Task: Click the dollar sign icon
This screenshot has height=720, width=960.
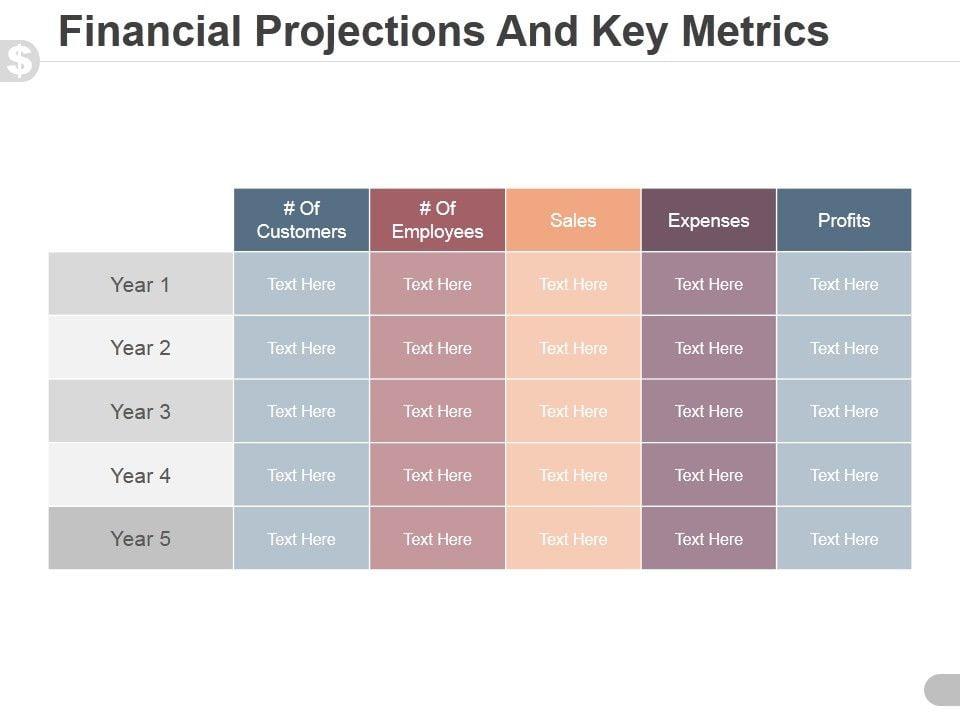Action: pos(19,61)
